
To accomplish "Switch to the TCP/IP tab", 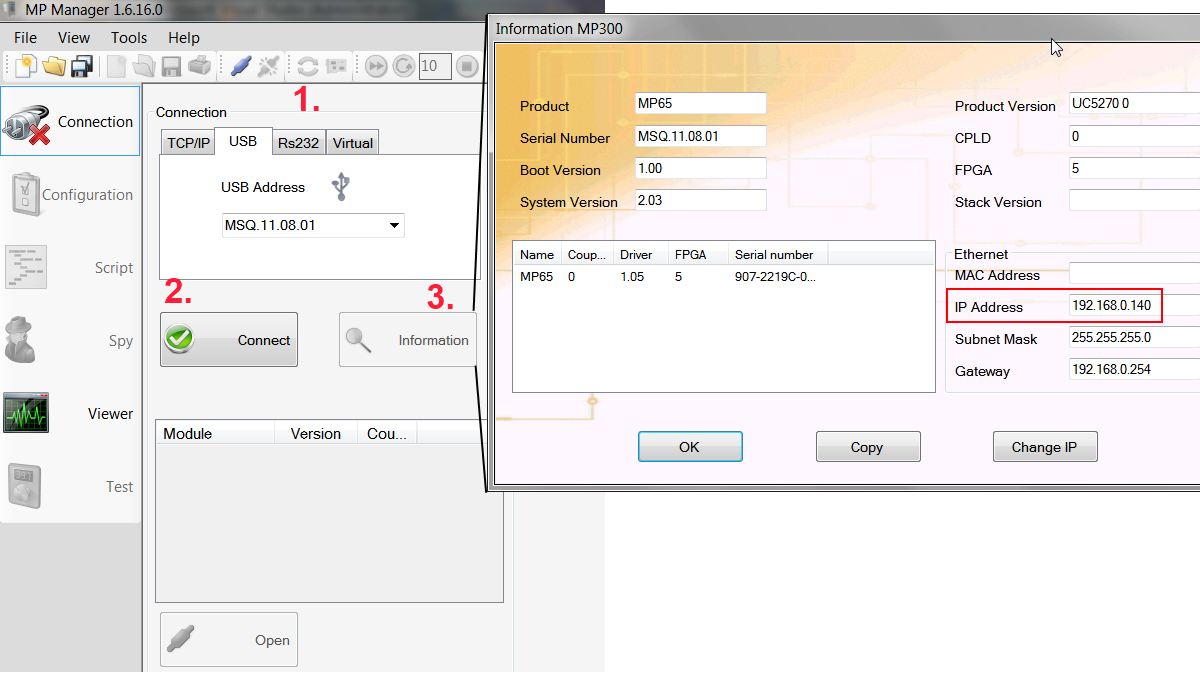I will tap(188, 143).
